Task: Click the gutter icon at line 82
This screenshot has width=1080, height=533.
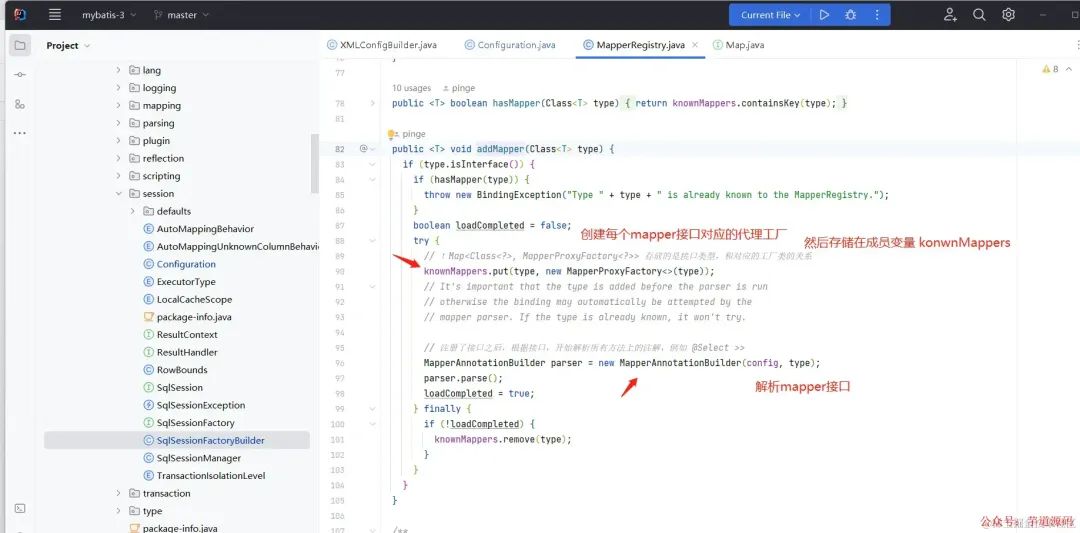Action: pos(363,149)
